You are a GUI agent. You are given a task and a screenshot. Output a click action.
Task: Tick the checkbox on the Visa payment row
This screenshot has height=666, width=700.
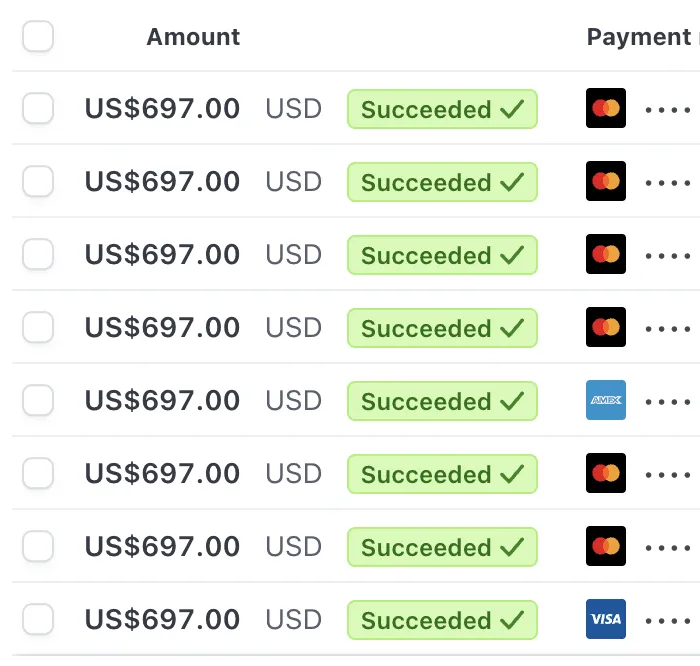point(38,619)
